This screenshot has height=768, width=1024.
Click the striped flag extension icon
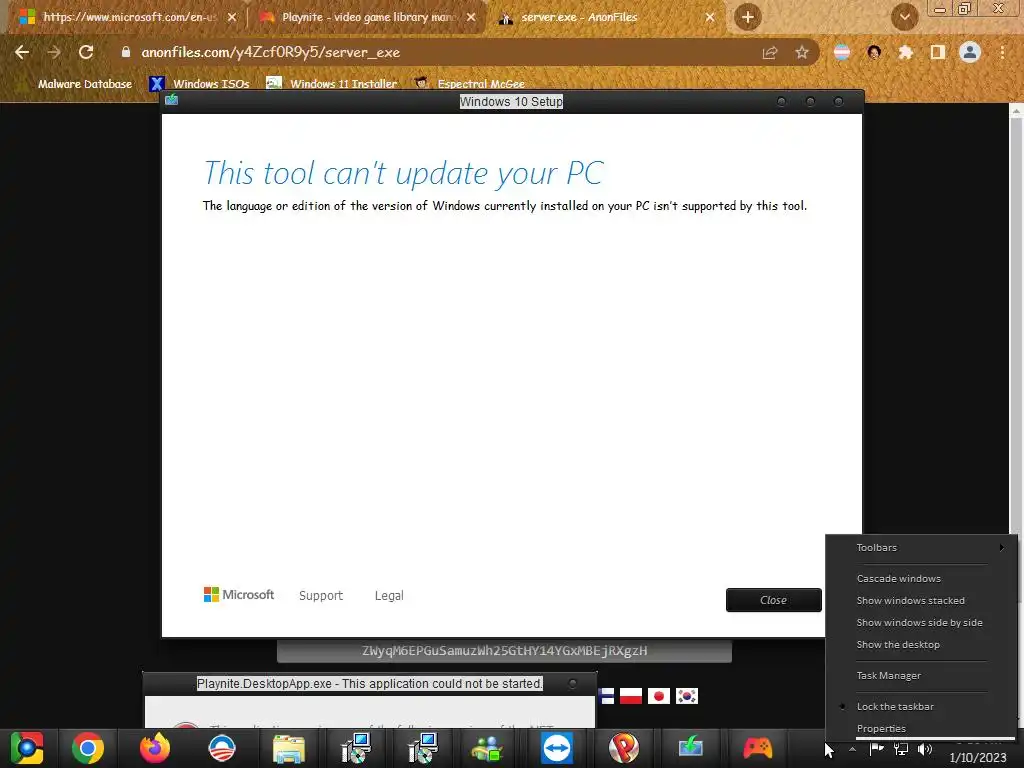[x=842, y=52]
